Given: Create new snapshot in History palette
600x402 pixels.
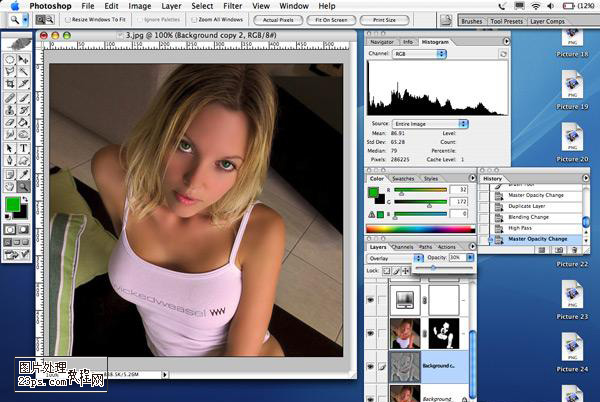Looking at the screenshot, I should [558, 250].
